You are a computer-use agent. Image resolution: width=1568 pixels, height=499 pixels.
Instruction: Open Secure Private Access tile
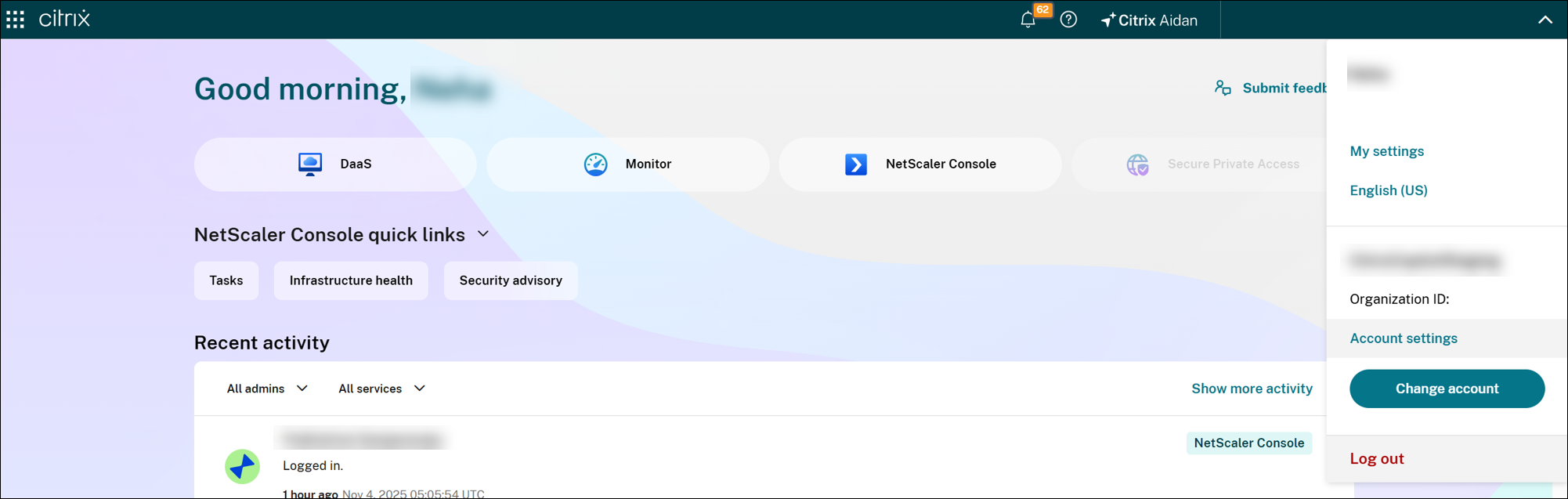[1199, 165]
